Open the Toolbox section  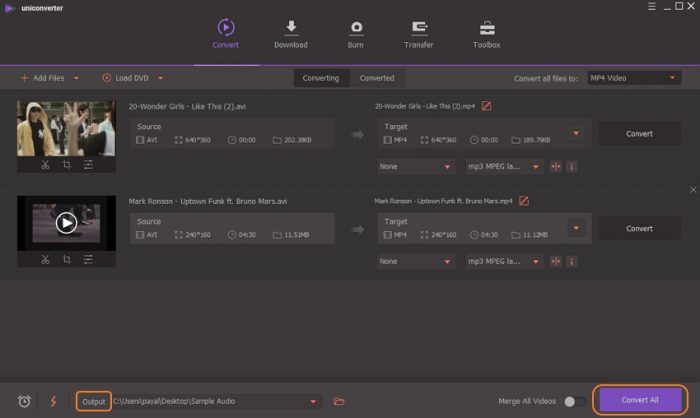[x=487, y=34]
